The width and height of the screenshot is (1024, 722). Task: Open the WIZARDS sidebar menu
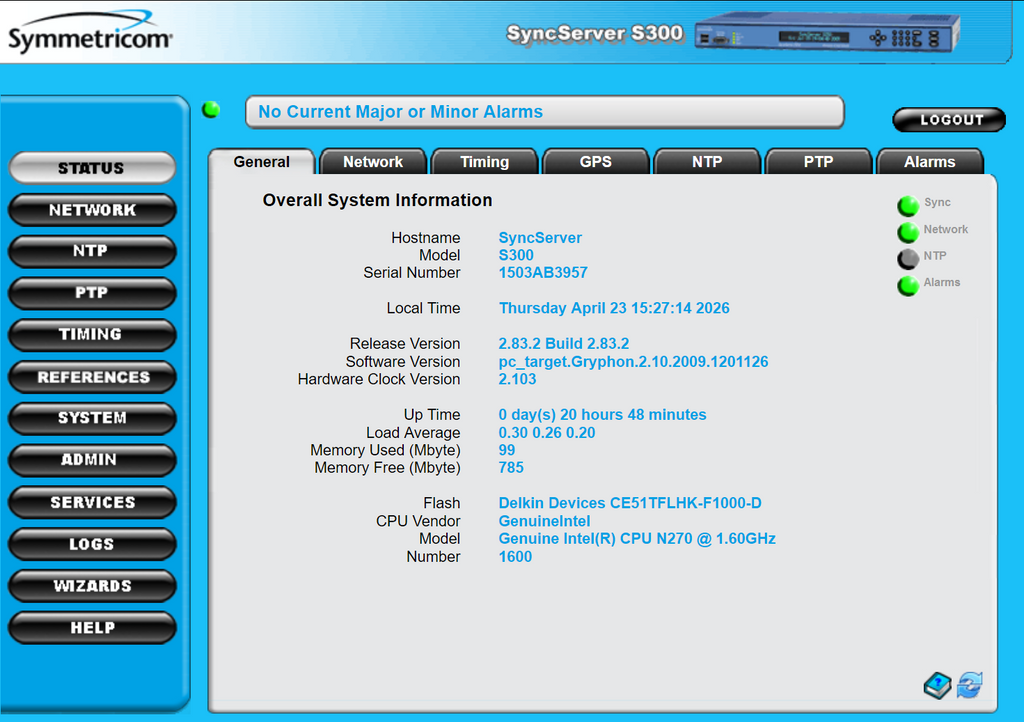click(92, 586)
